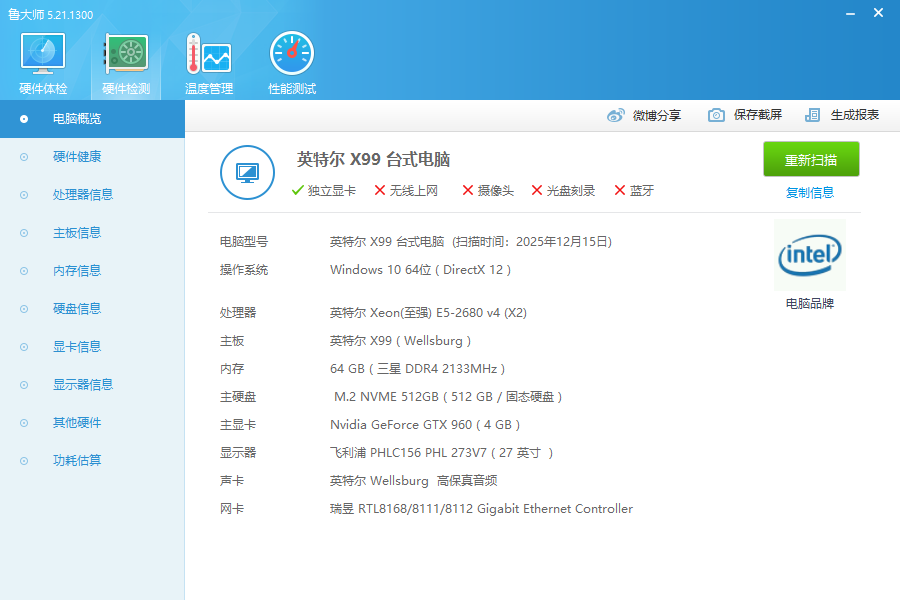Click the Intel brand logo
Screen dimensions: 900x600
810,255
